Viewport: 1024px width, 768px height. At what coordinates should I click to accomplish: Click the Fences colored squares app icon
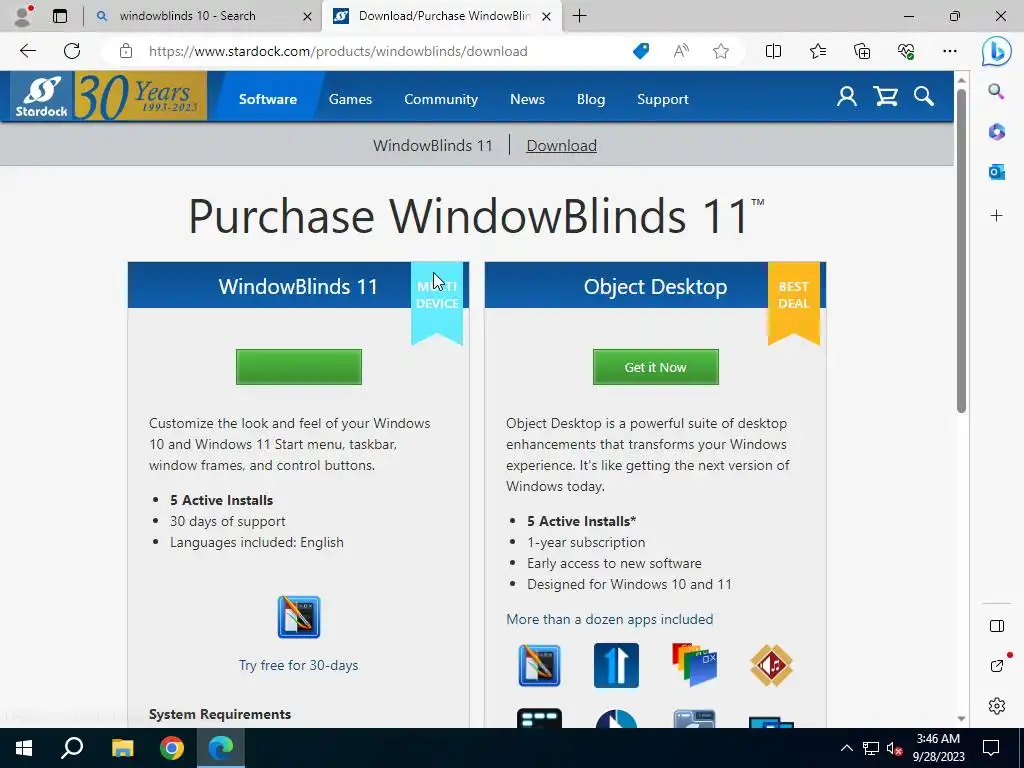pos(694,664)
